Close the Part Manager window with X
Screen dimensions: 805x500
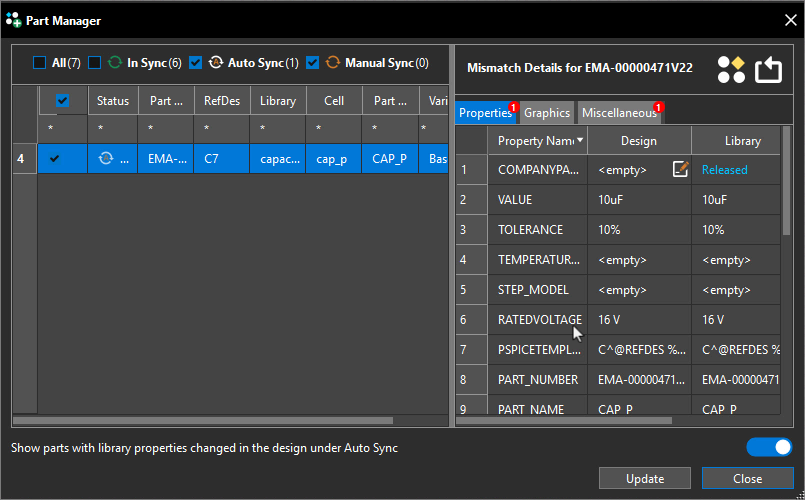[791, 20]
